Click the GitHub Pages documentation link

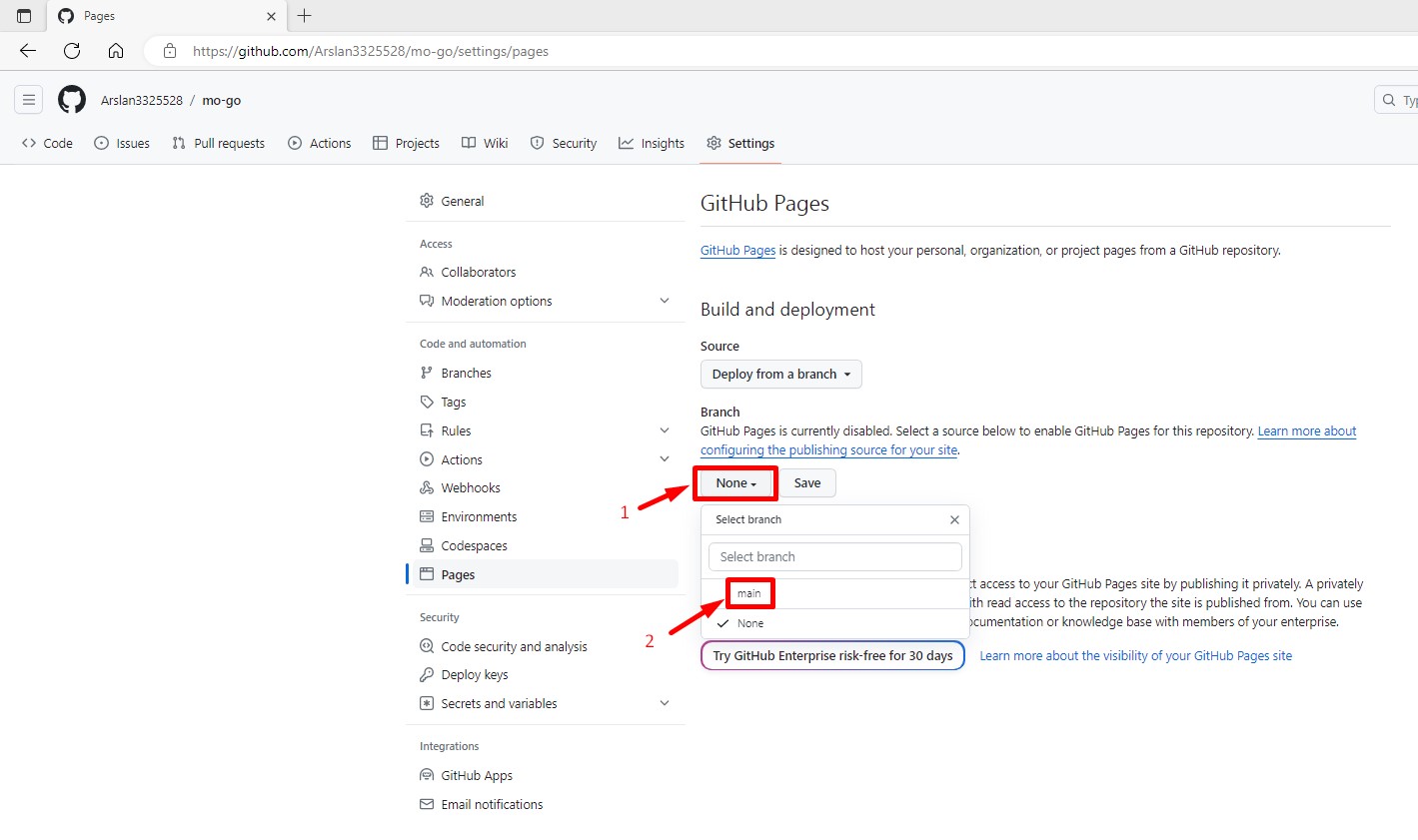(737, 250)
